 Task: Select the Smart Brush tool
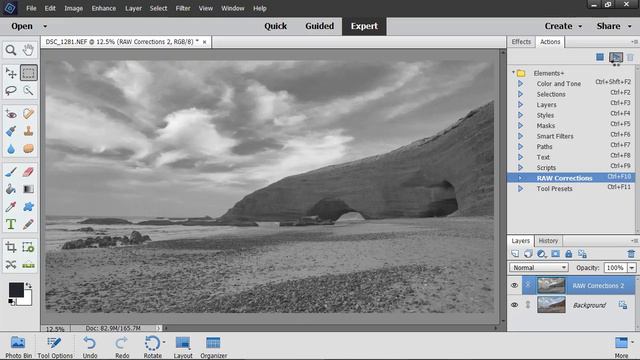[11, 131]
